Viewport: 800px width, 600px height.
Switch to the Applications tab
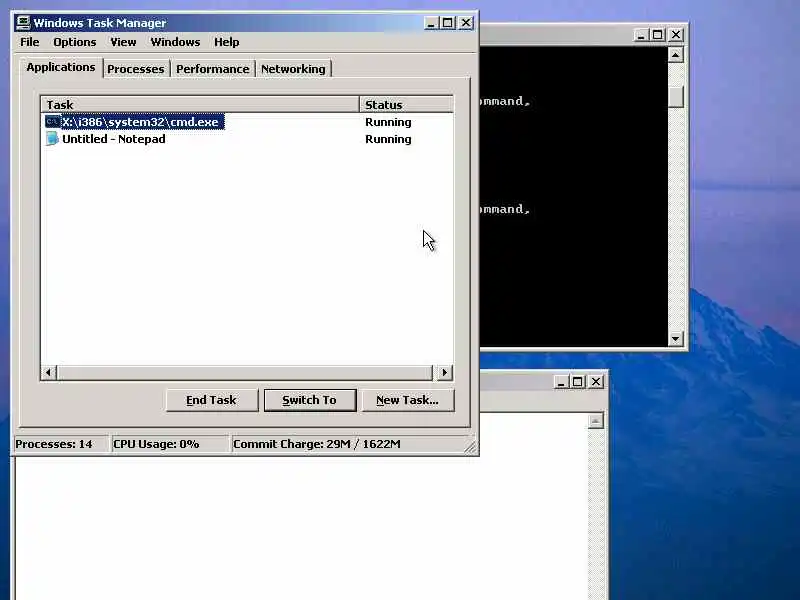[61, 67]
